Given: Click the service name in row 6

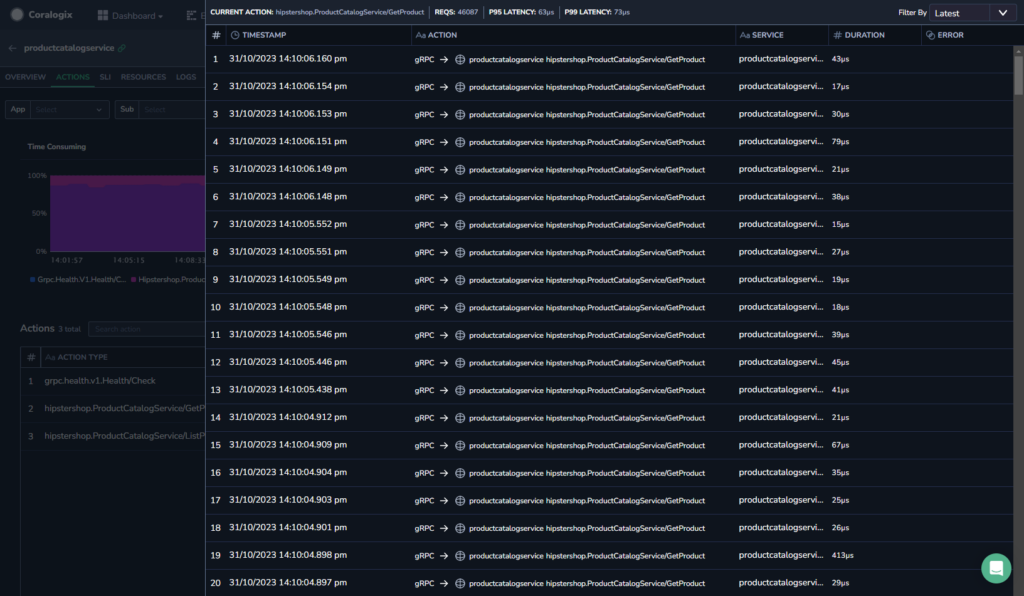Looking at the screenshot, I should 781,196.
